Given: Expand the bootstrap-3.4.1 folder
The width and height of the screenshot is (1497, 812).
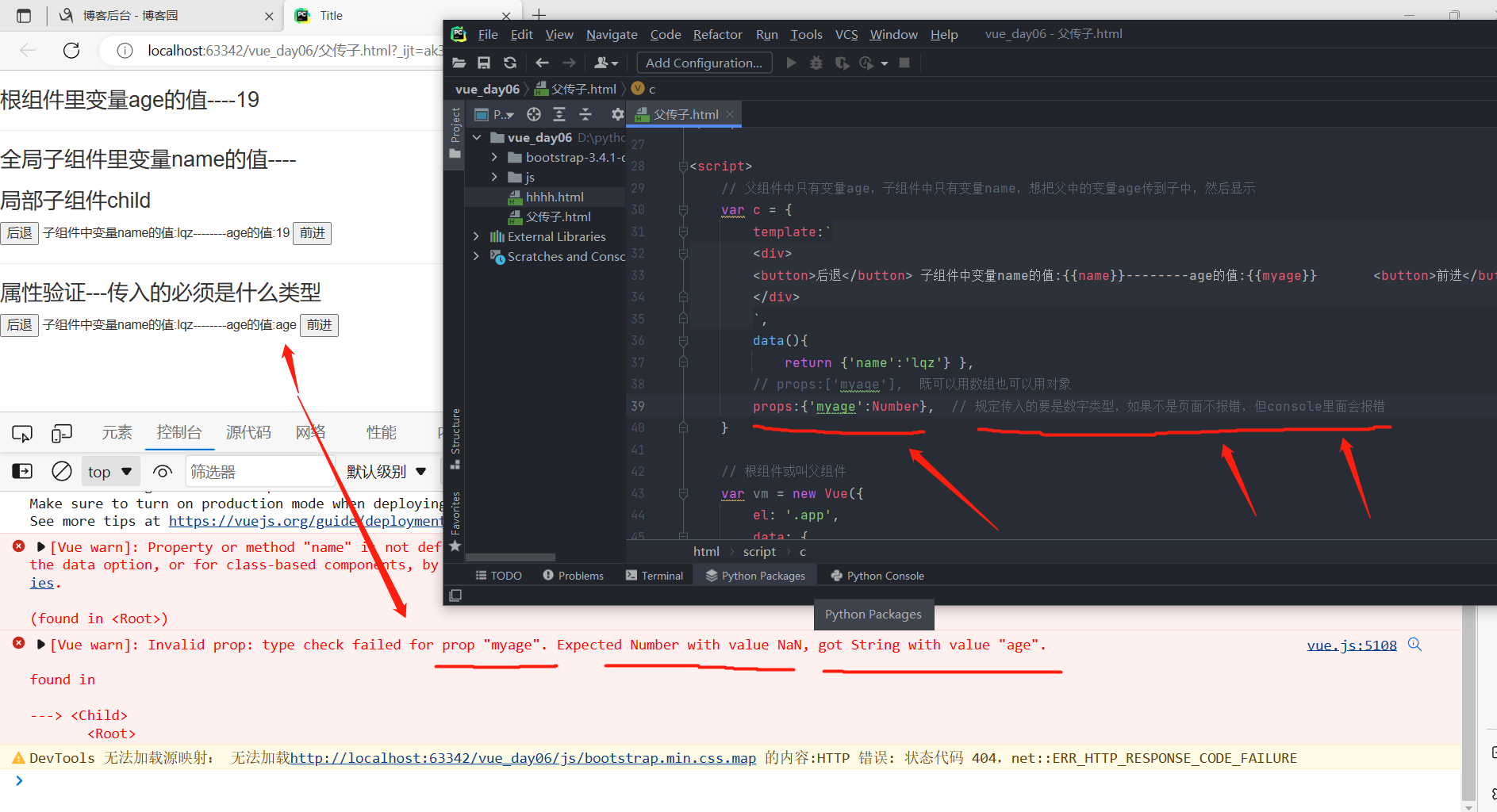Looking at the screenshot, I should pos(494,158).
